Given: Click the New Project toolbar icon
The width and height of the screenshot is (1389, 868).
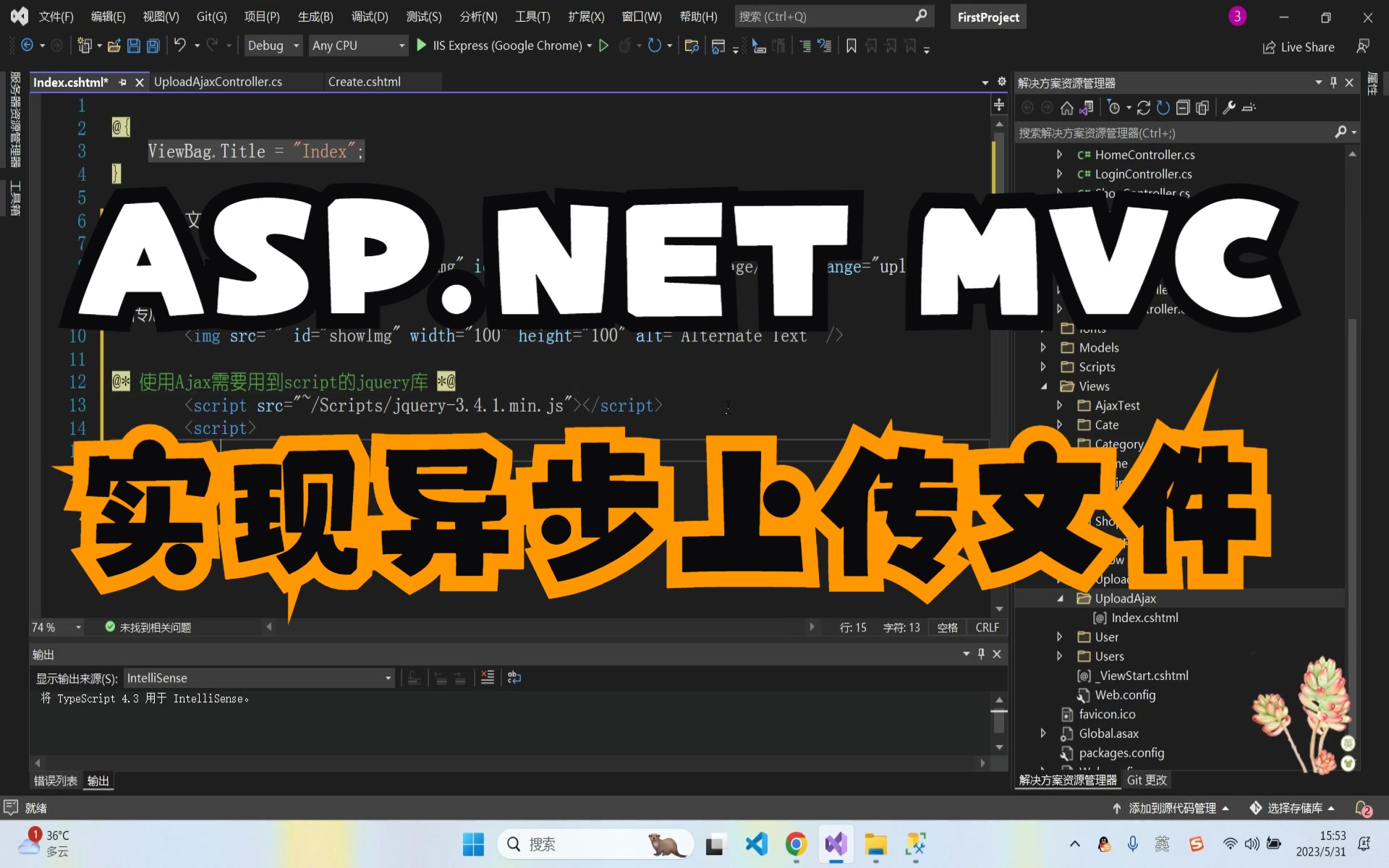Looking at the screenshot, I should (x=85, y=46).
